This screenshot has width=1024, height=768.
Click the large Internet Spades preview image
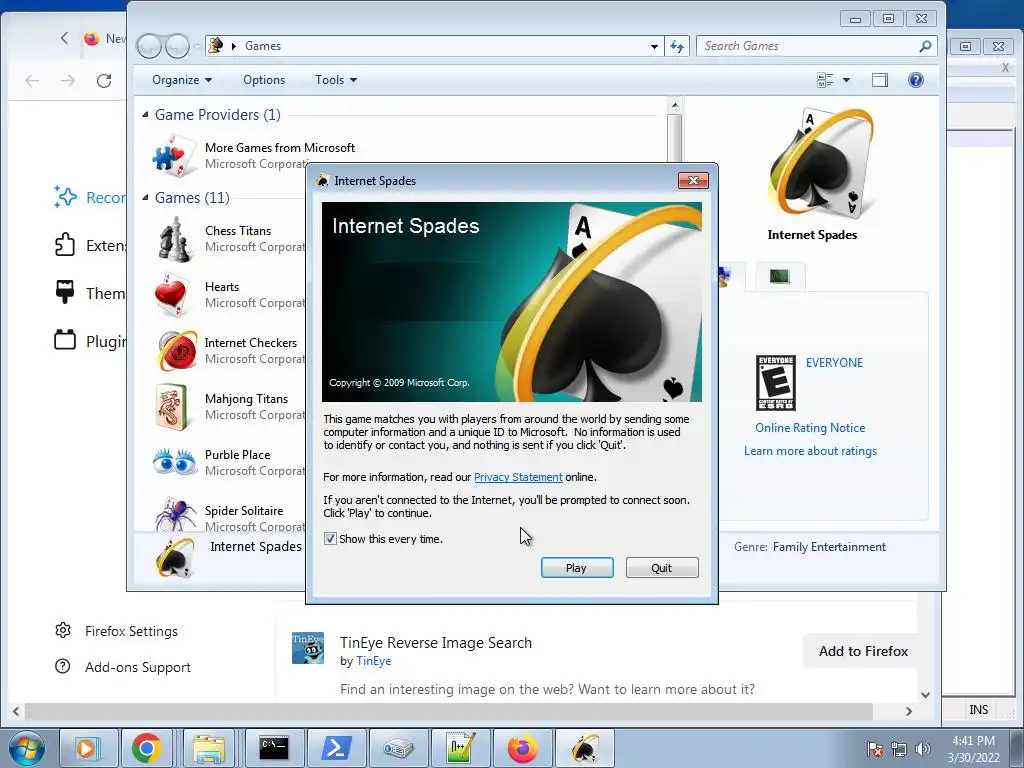(820, 163)
